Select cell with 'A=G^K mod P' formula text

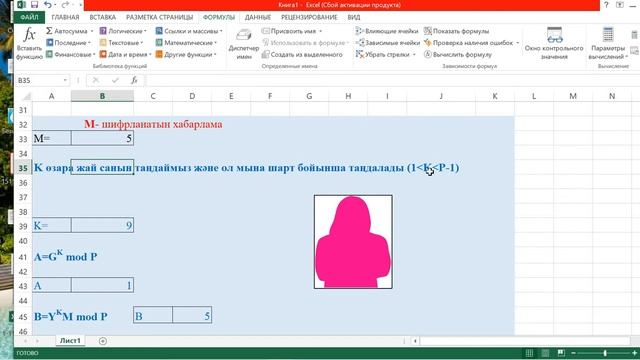coord(66,256)
